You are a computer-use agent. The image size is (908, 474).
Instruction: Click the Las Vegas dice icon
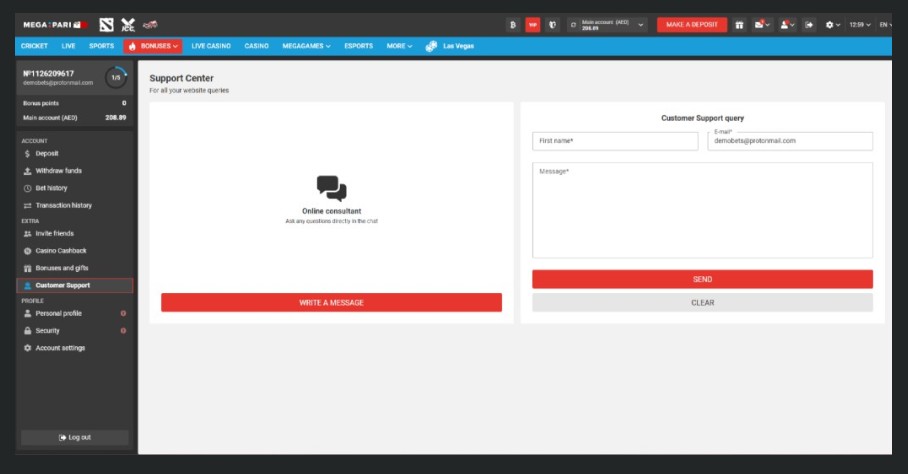click(x=431, y=46)
